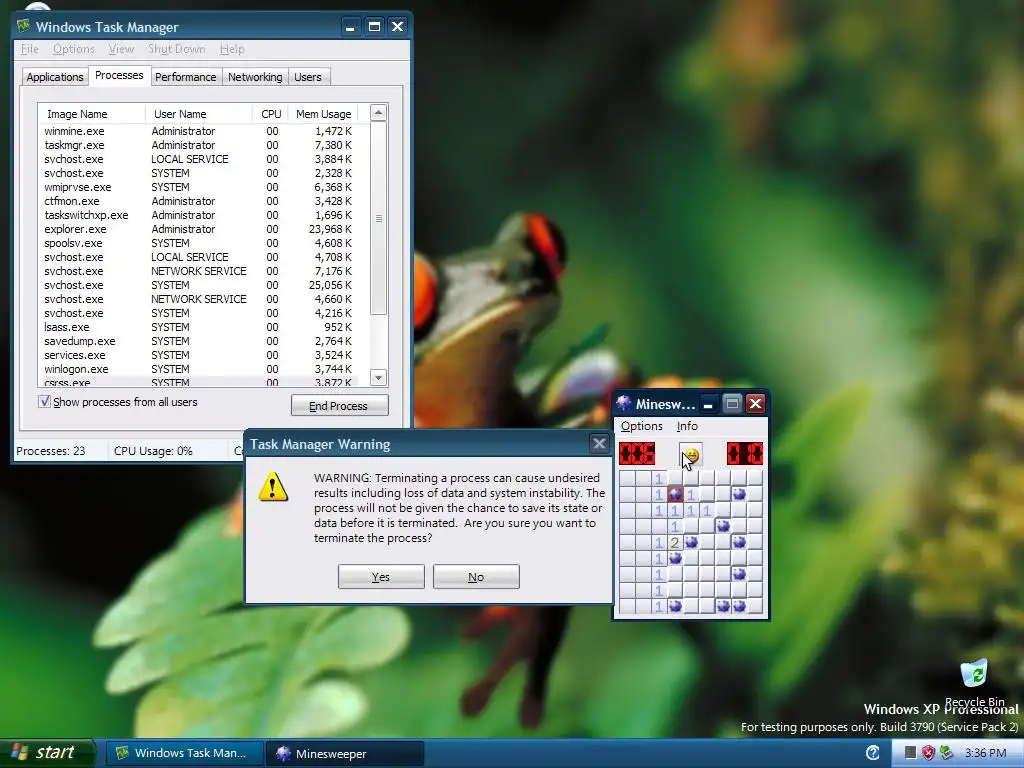Click the Minesweeper mine counter display

pyautogui.click(x=637, y=453)
